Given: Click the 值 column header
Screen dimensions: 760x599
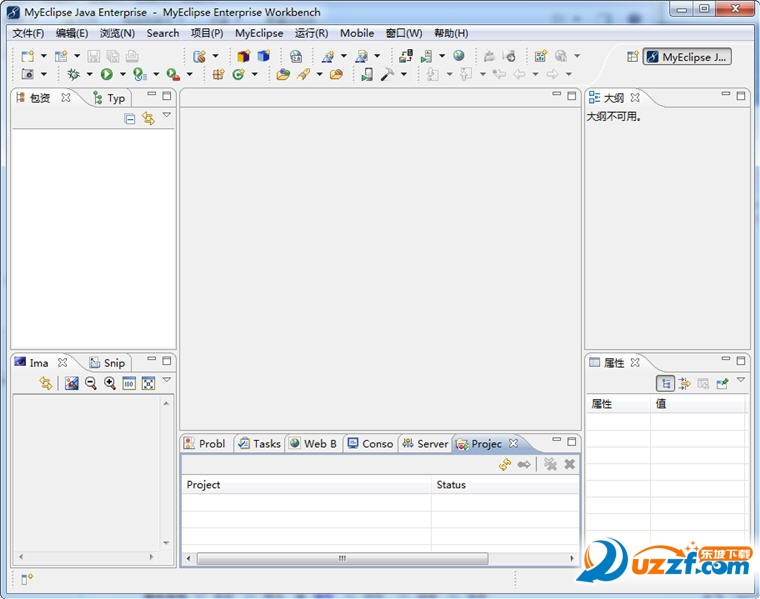Looking at the screenshot, I should (697, 404).
